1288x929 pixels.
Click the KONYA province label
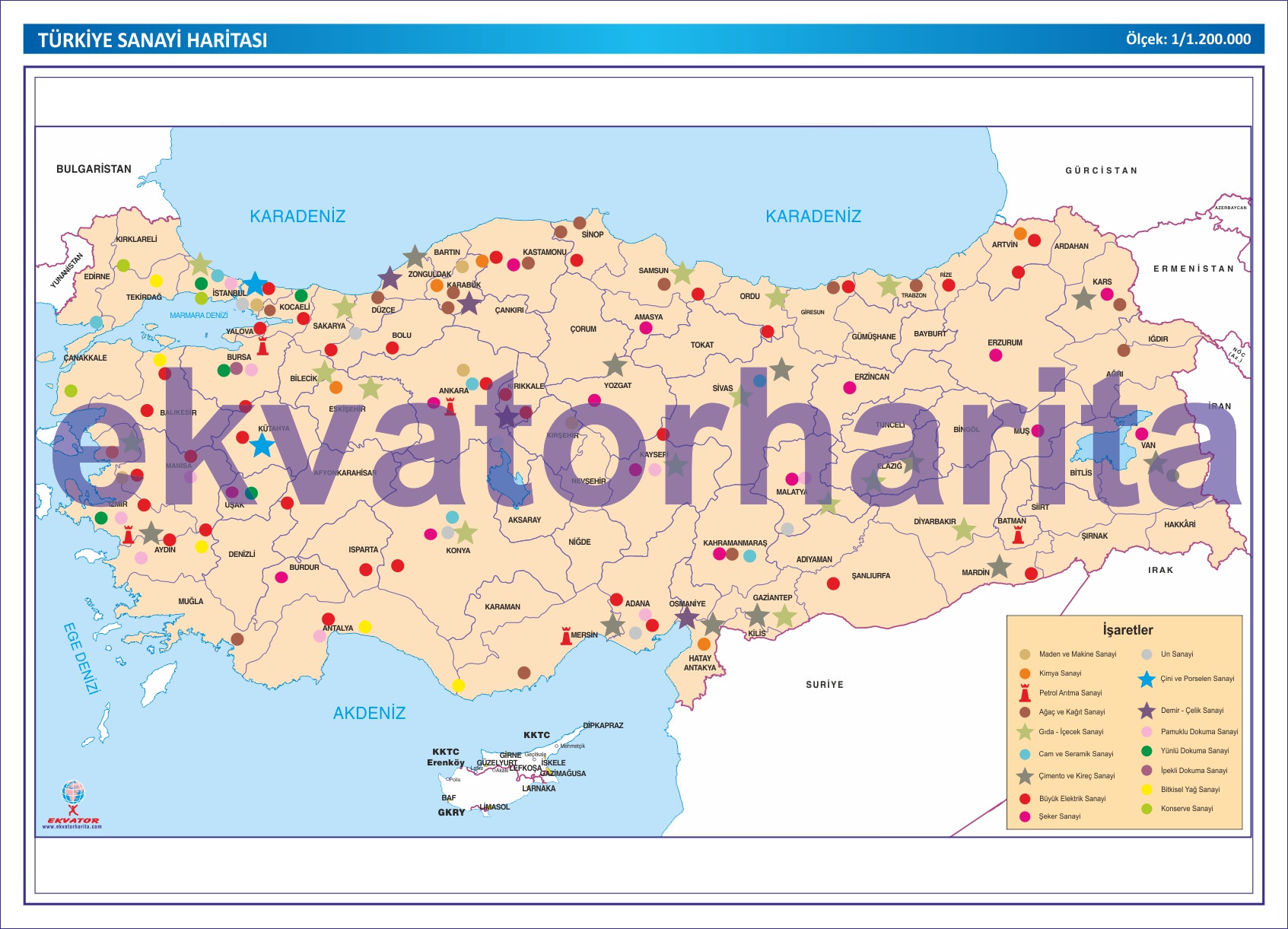click(x=458, y=550)
